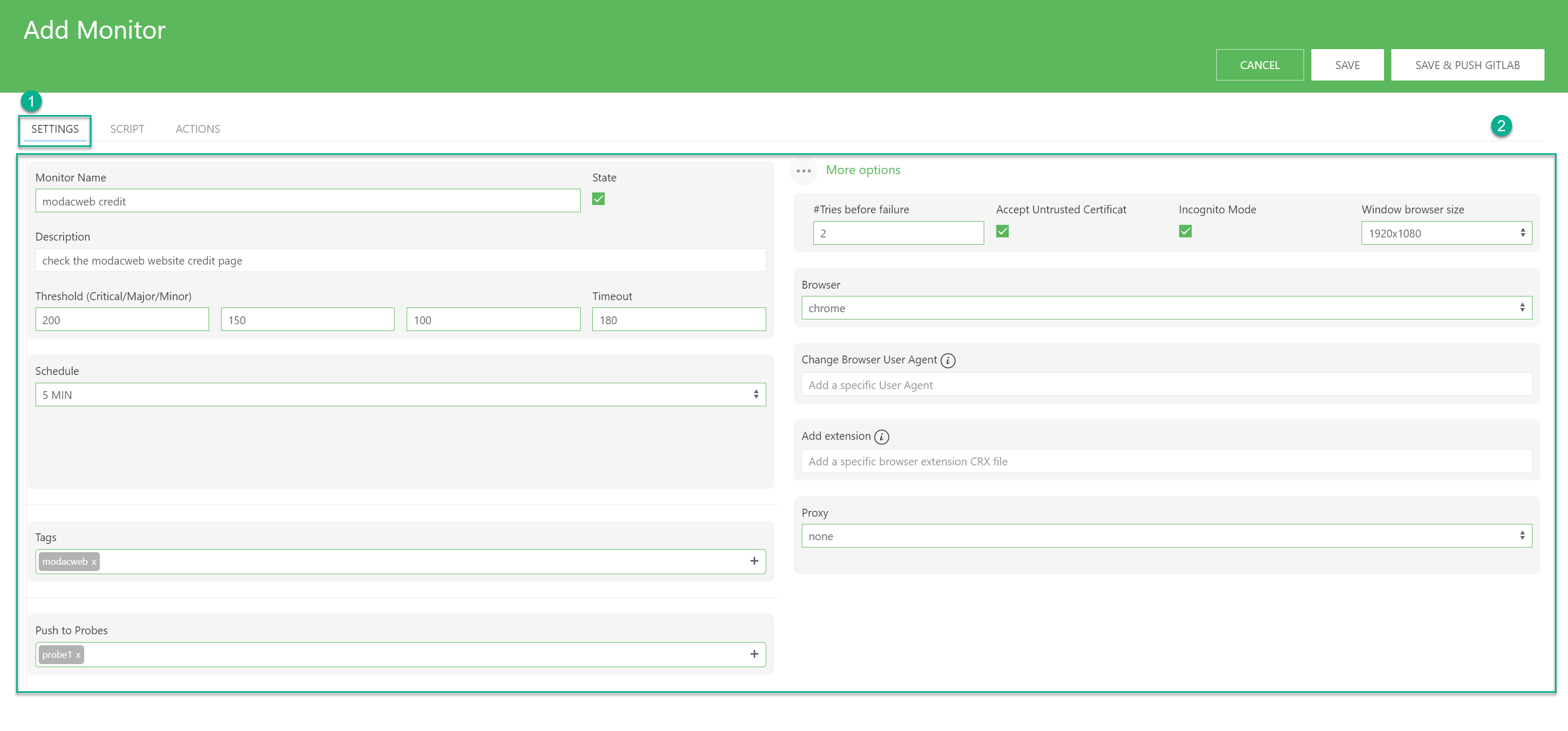Image resolution: width=1568 pixels, height=731 pixels.
Task: Click the ACTIONS tab
Action: coord(198,128)
